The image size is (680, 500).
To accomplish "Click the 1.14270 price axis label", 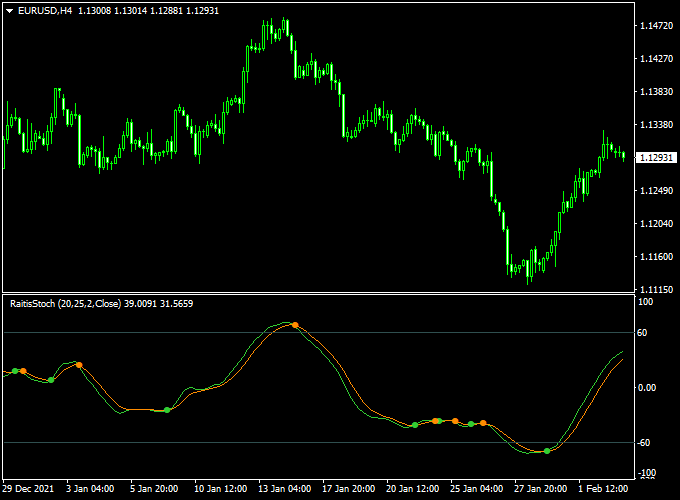I will tap(656, 59).
